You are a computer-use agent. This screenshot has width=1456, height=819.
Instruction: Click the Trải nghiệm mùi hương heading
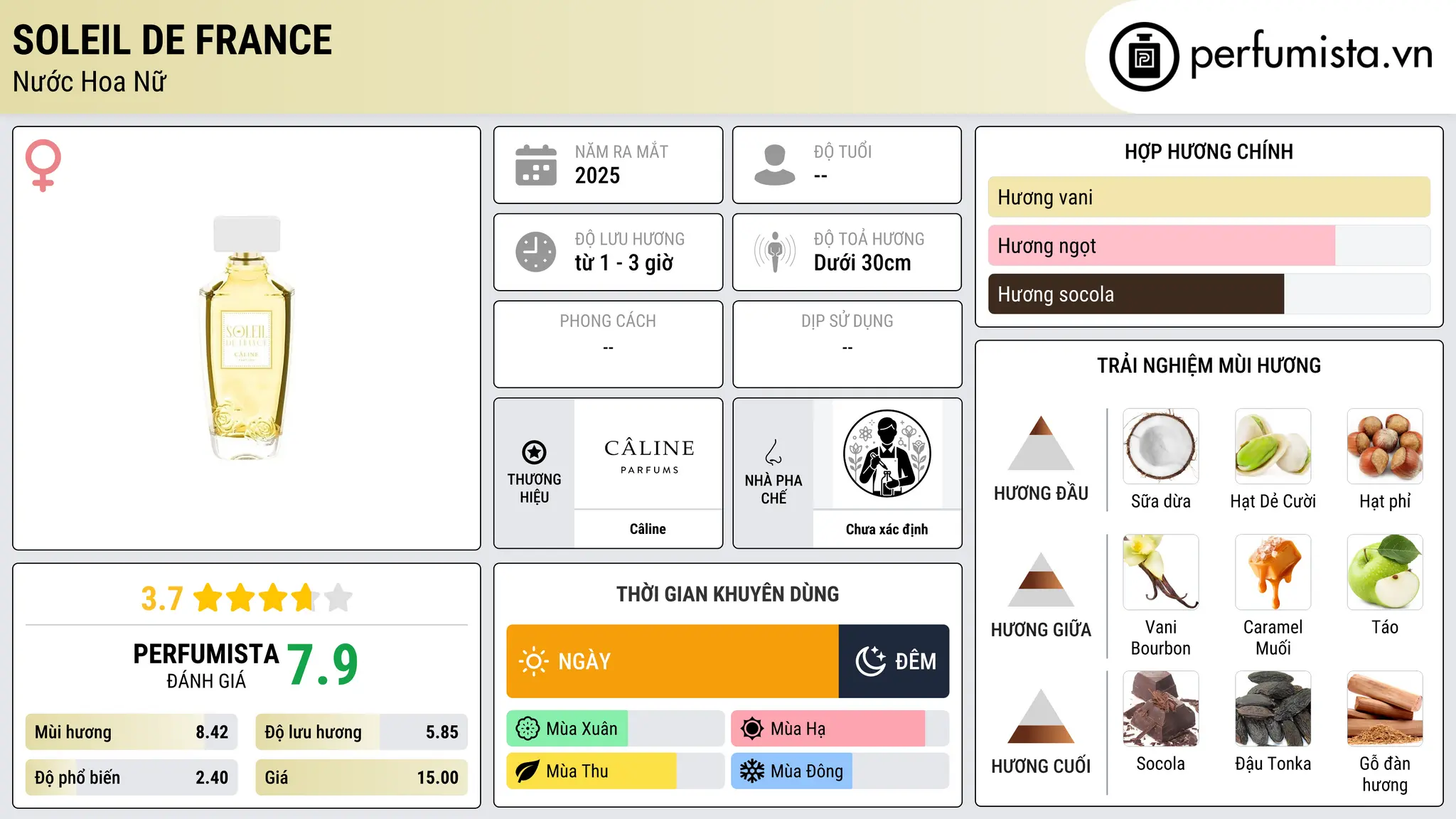click(1209, 365)
